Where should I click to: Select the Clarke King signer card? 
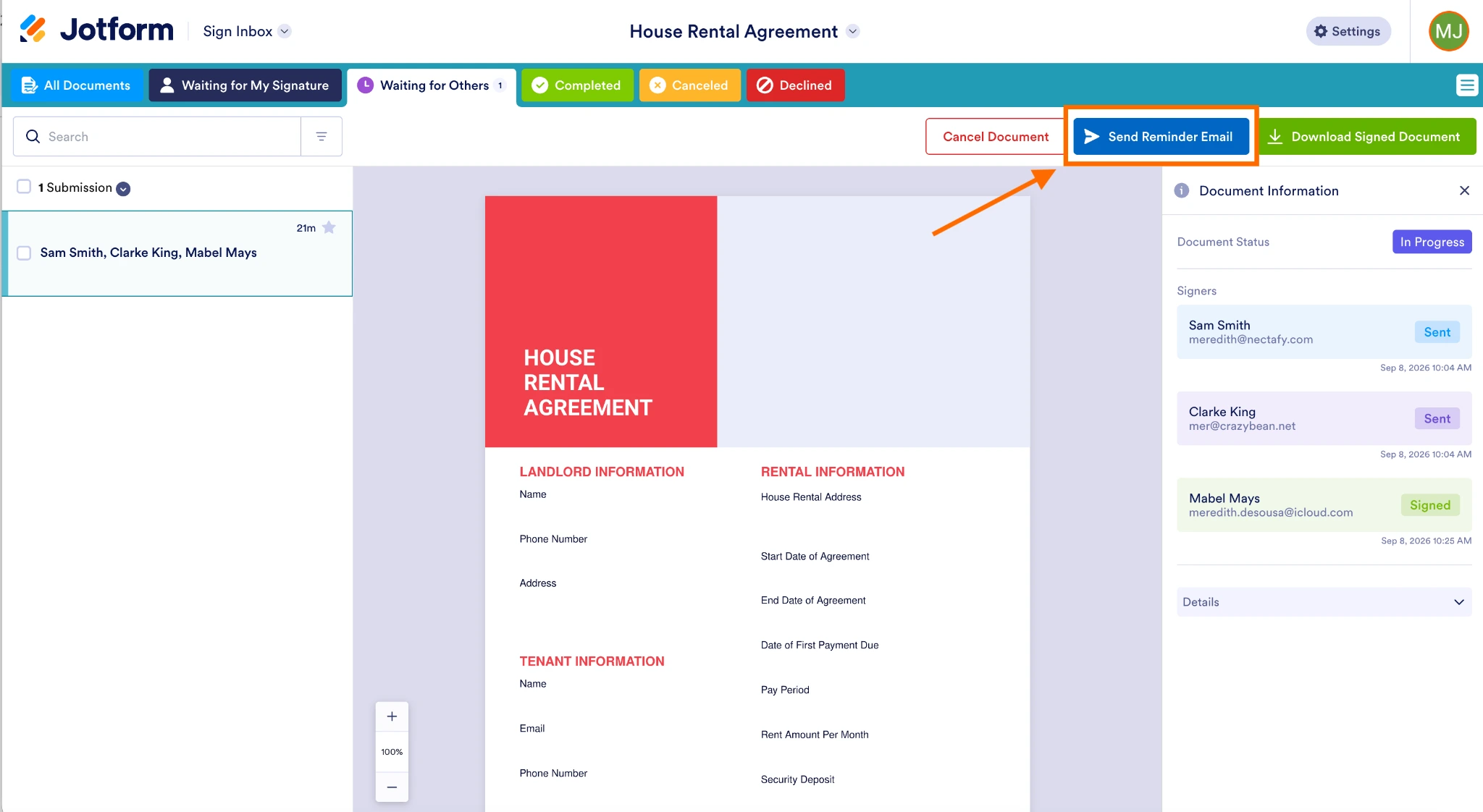click(1324, 418)
